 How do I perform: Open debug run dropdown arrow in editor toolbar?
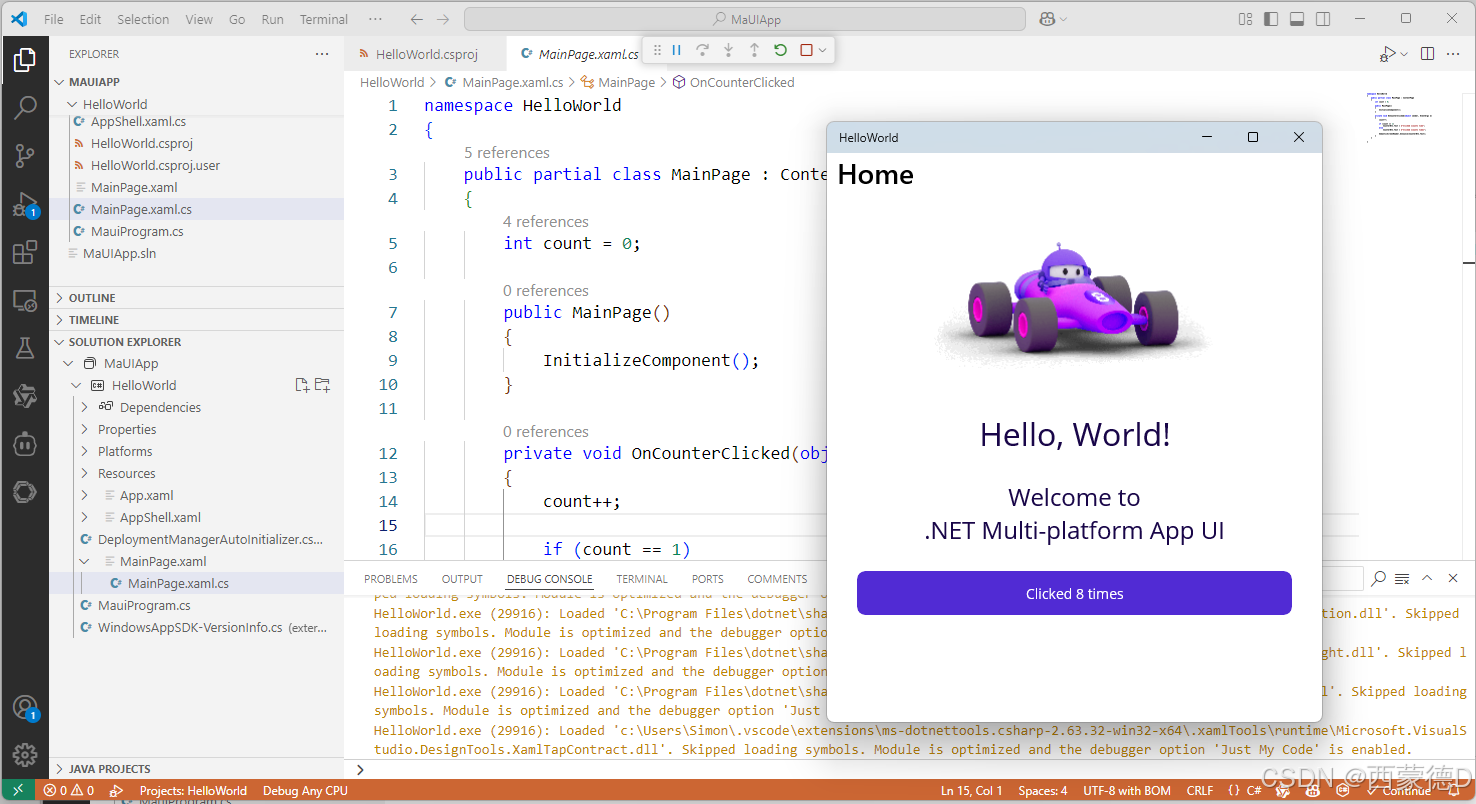tap(1404, 54)
